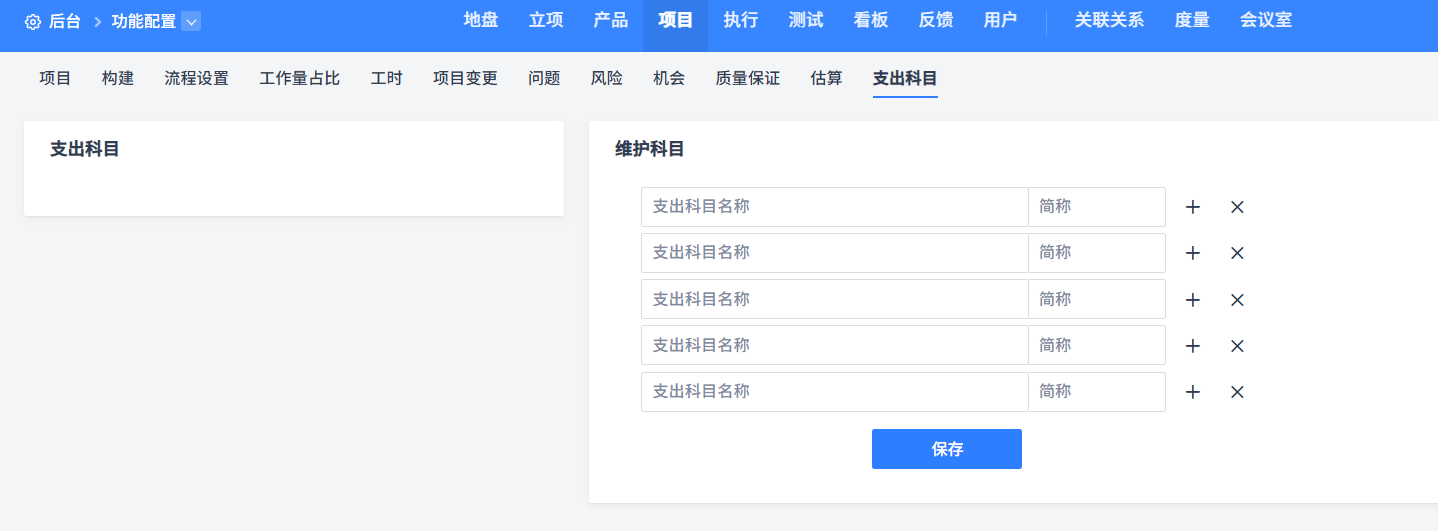Click the 保存 button

tap(946, 449)
